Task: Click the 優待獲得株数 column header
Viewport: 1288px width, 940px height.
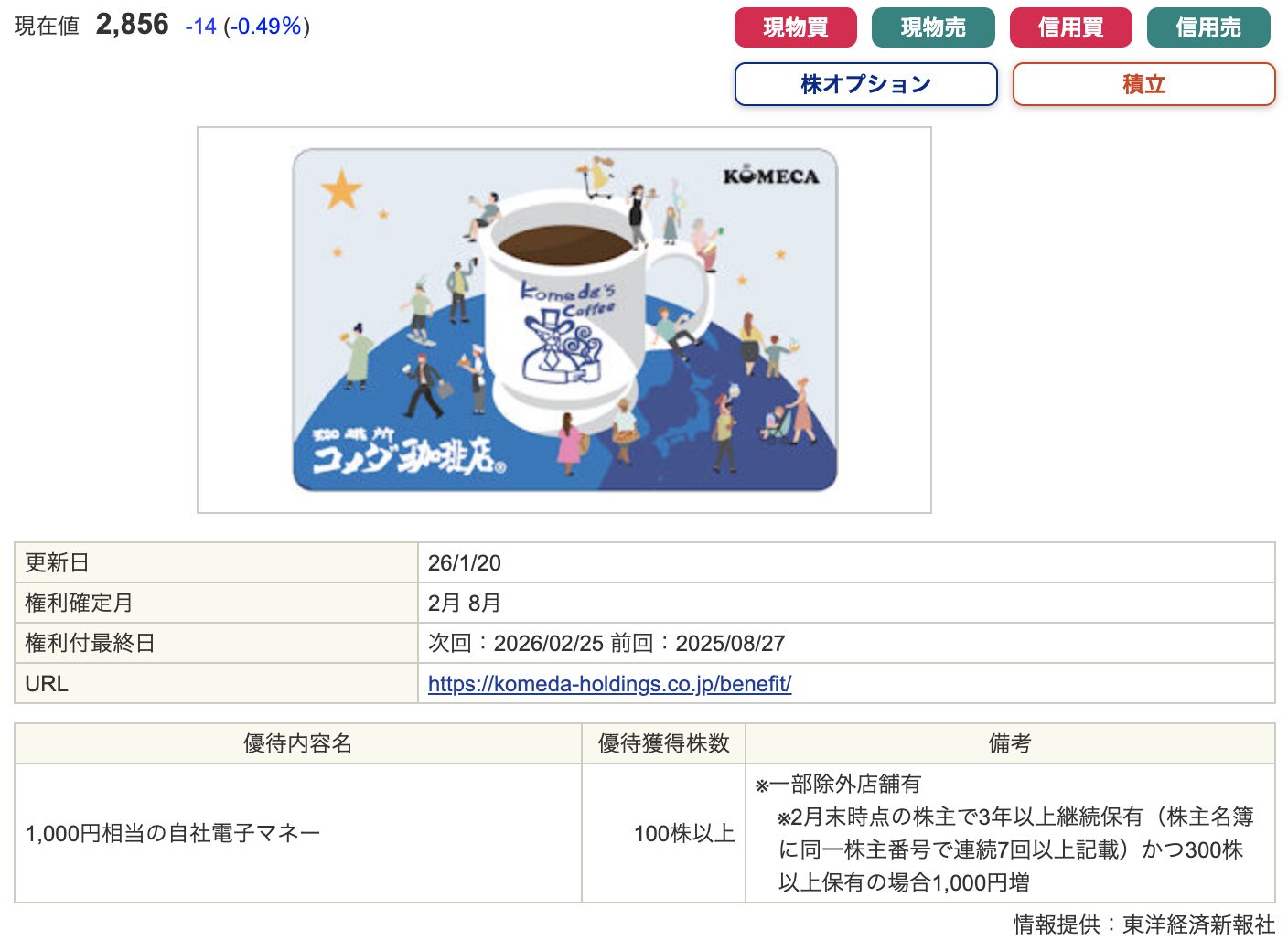Action: [x=664, y=743]
